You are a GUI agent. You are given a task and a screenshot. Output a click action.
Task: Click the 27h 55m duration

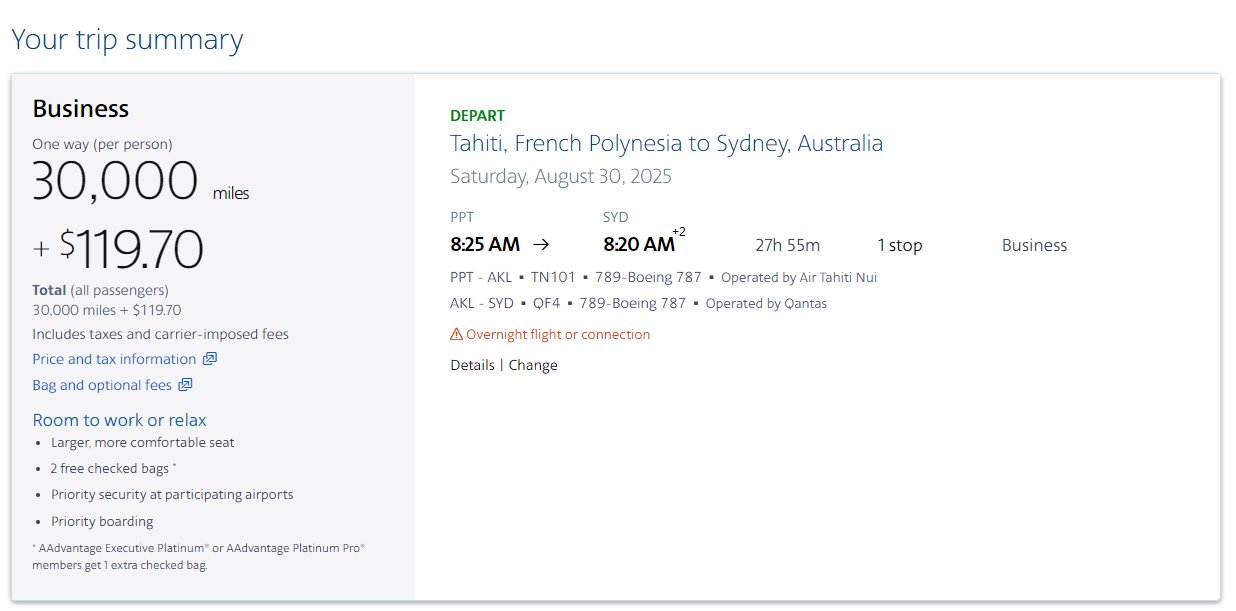coord(787,245)
